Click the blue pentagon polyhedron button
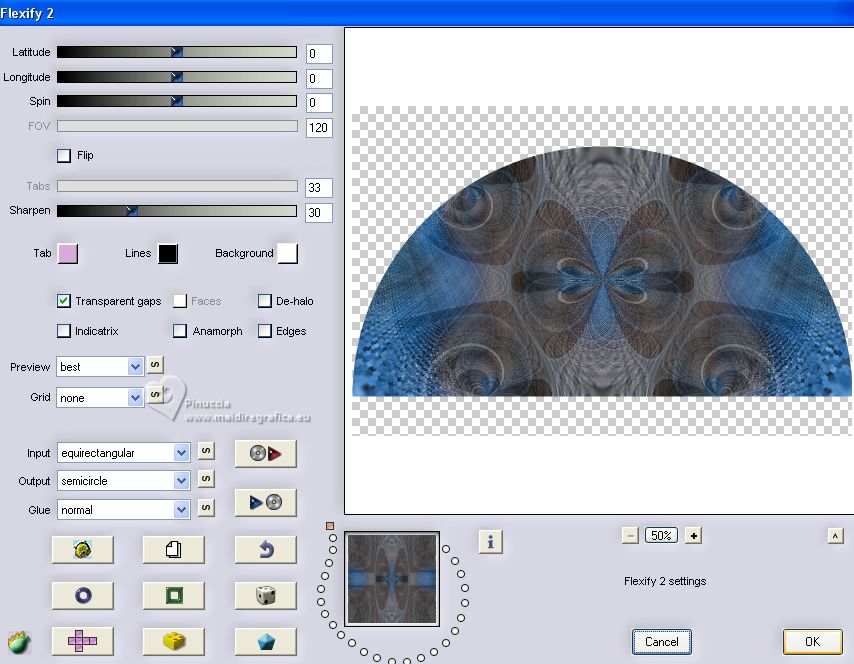 coord(266,641)
